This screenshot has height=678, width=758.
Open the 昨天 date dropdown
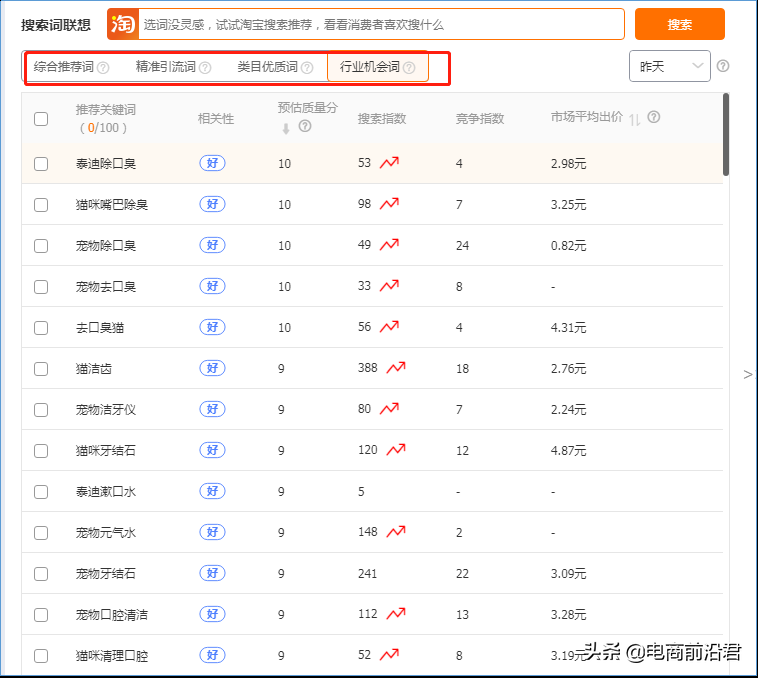(x=670, y=66)
